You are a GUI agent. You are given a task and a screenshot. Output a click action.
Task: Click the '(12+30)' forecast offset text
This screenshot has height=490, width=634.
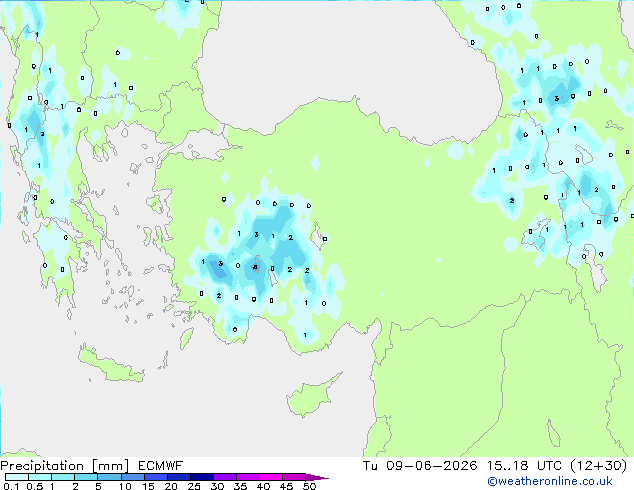click(x=599, y=466)
